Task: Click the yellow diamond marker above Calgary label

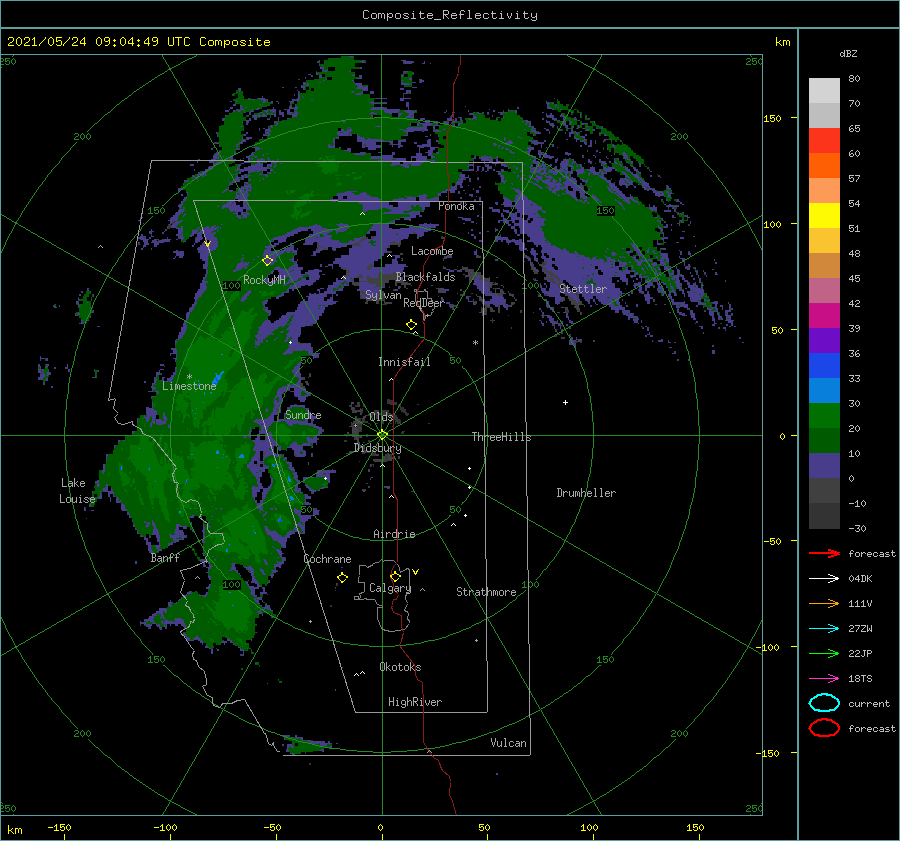Action: [x=395, y=576]
